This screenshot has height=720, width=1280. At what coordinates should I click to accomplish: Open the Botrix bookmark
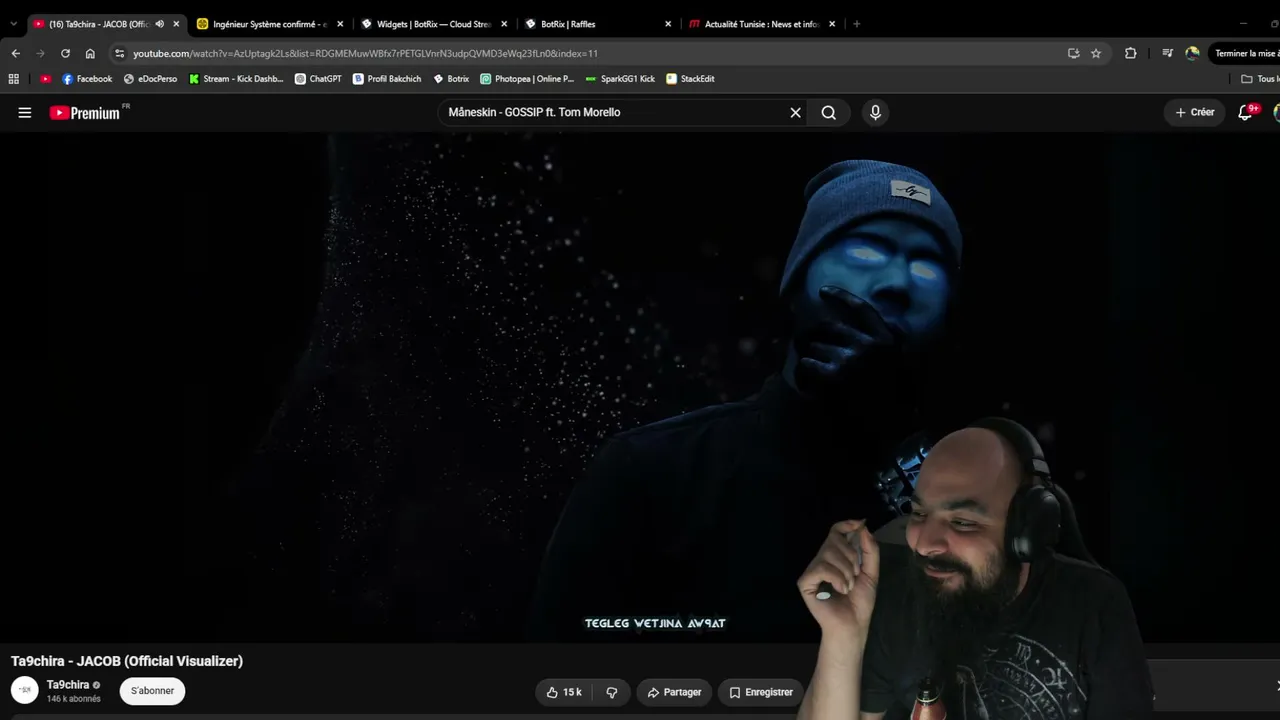(451, 79)
